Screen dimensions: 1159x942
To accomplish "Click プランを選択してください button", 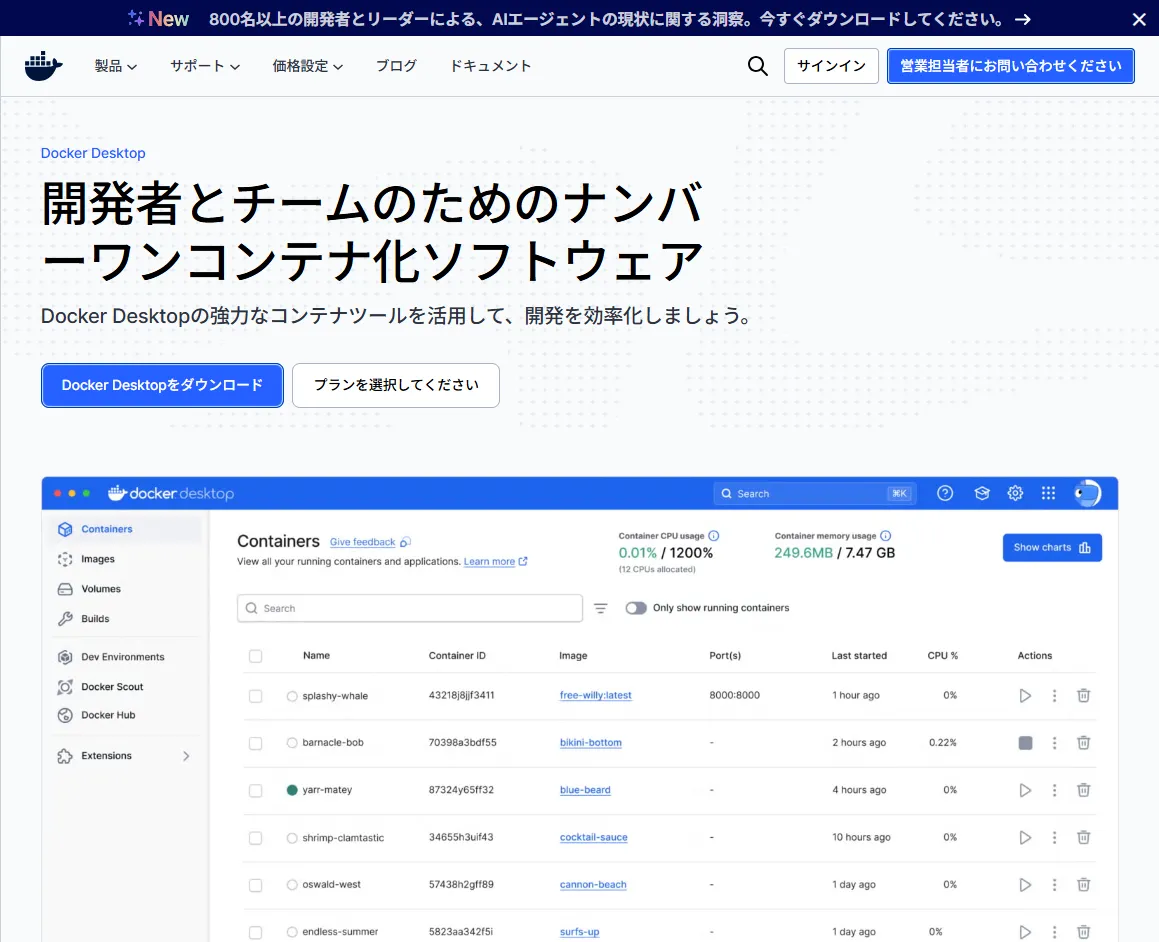I will (395, 385).
